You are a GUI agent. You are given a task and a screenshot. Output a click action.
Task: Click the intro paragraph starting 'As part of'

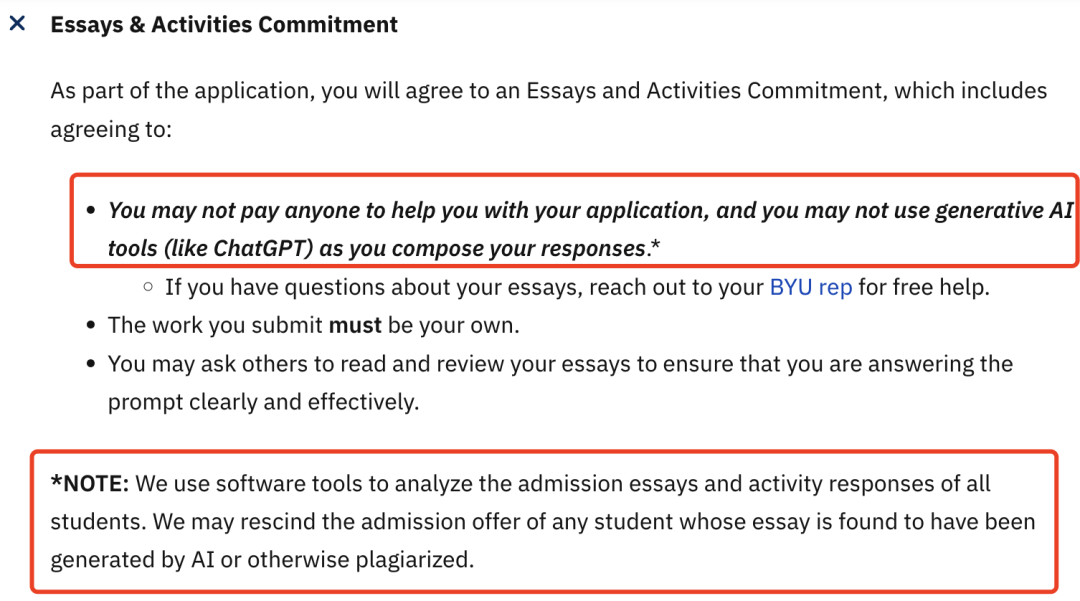548,91
